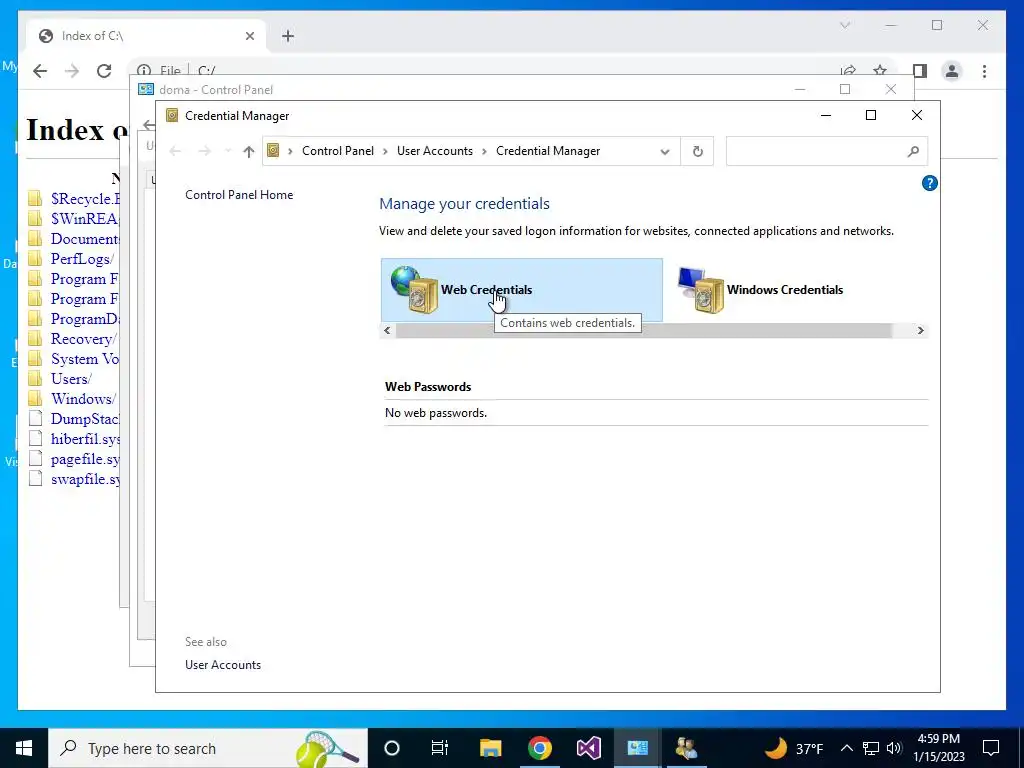This screenshot has height=768, width=1024.
Task: Click Chrome share page icon
Action: click(848, 71)
